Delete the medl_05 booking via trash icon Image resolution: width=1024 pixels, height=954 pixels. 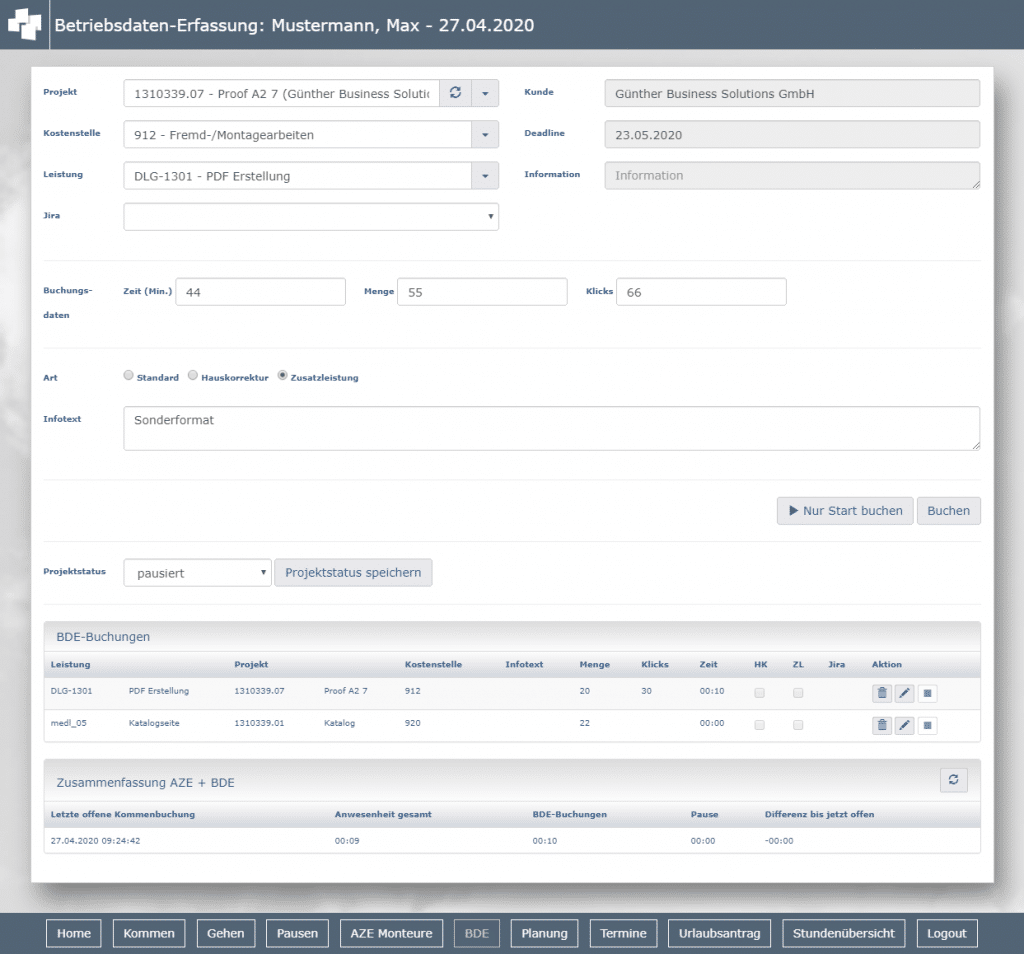(882, 725)
